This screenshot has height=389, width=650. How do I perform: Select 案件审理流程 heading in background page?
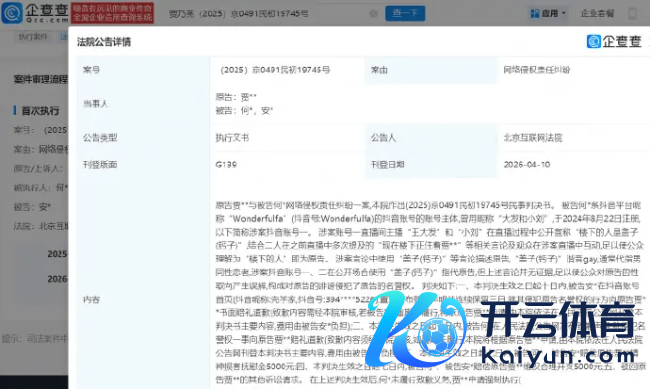pyautogui.click(x=40, y=79)
